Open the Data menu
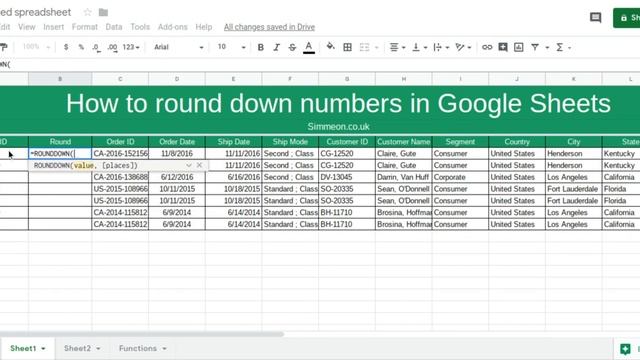 (x=113, y=27)
